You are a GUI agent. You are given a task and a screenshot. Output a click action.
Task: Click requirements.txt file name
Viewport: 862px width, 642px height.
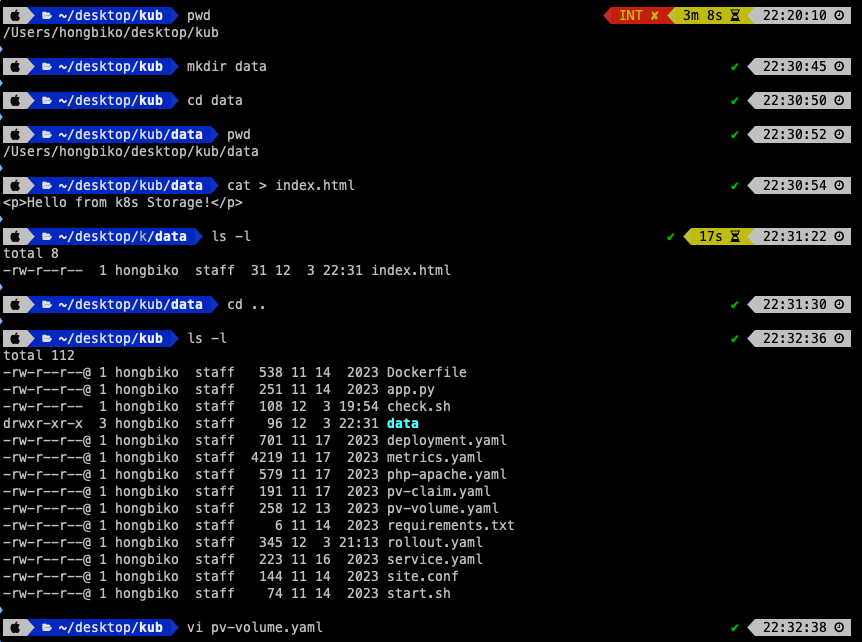click(451, 526)
